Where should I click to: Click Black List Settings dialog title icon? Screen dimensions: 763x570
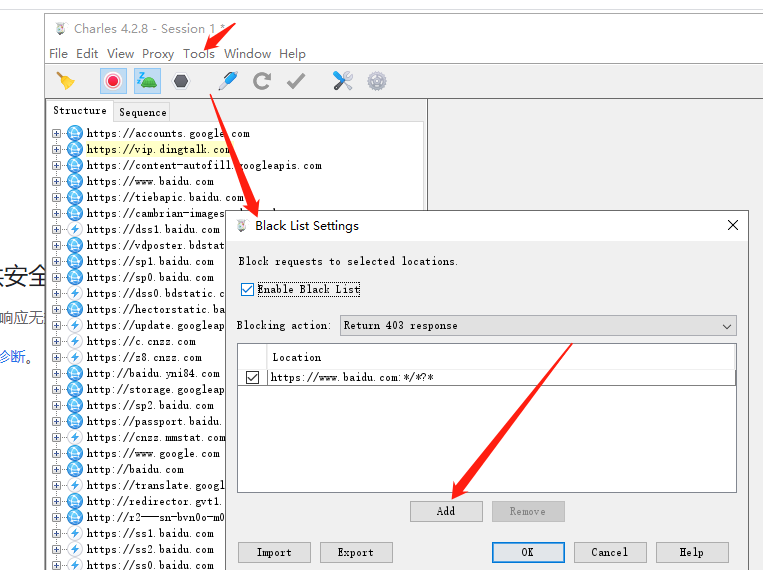pyautogui.click(x=242, y=225)
